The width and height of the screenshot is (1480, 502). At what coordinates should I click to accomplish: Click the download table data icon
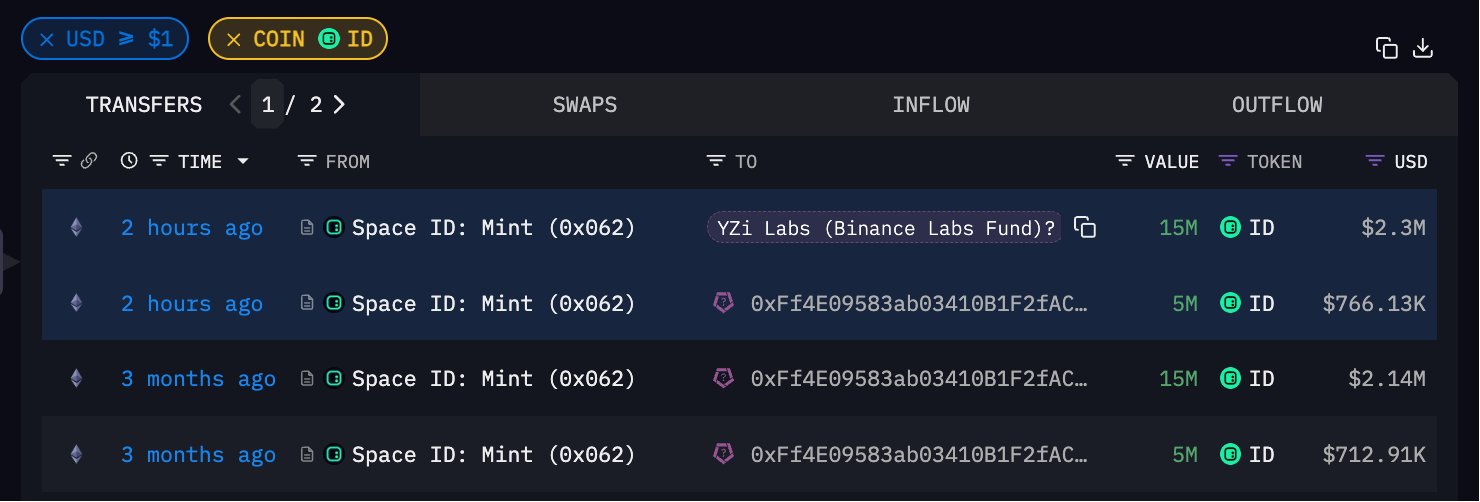(1422, 48)
